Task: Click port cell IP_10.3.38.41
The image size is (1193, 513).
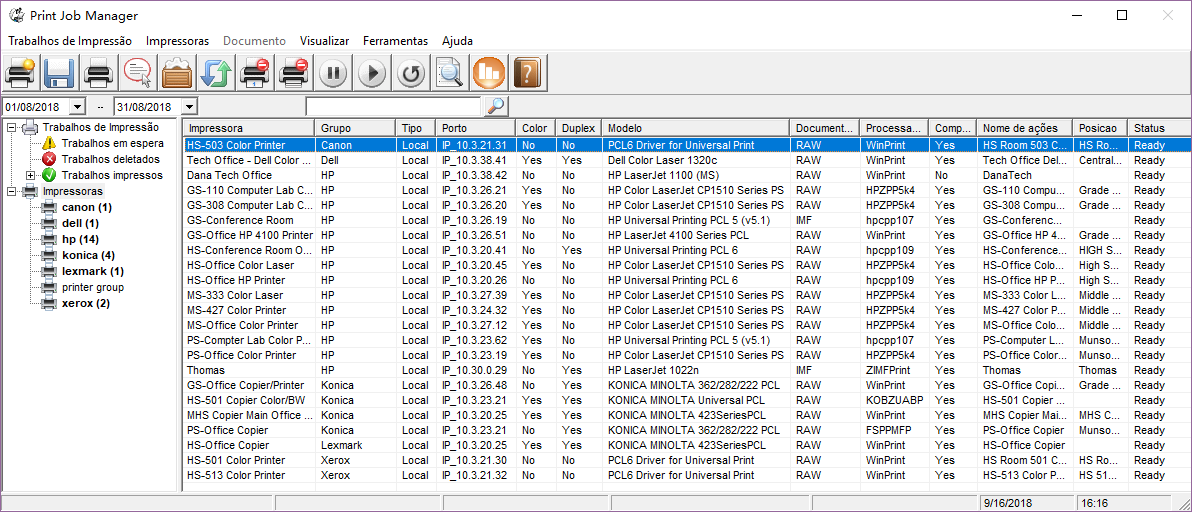Action: tap(473, 160)
